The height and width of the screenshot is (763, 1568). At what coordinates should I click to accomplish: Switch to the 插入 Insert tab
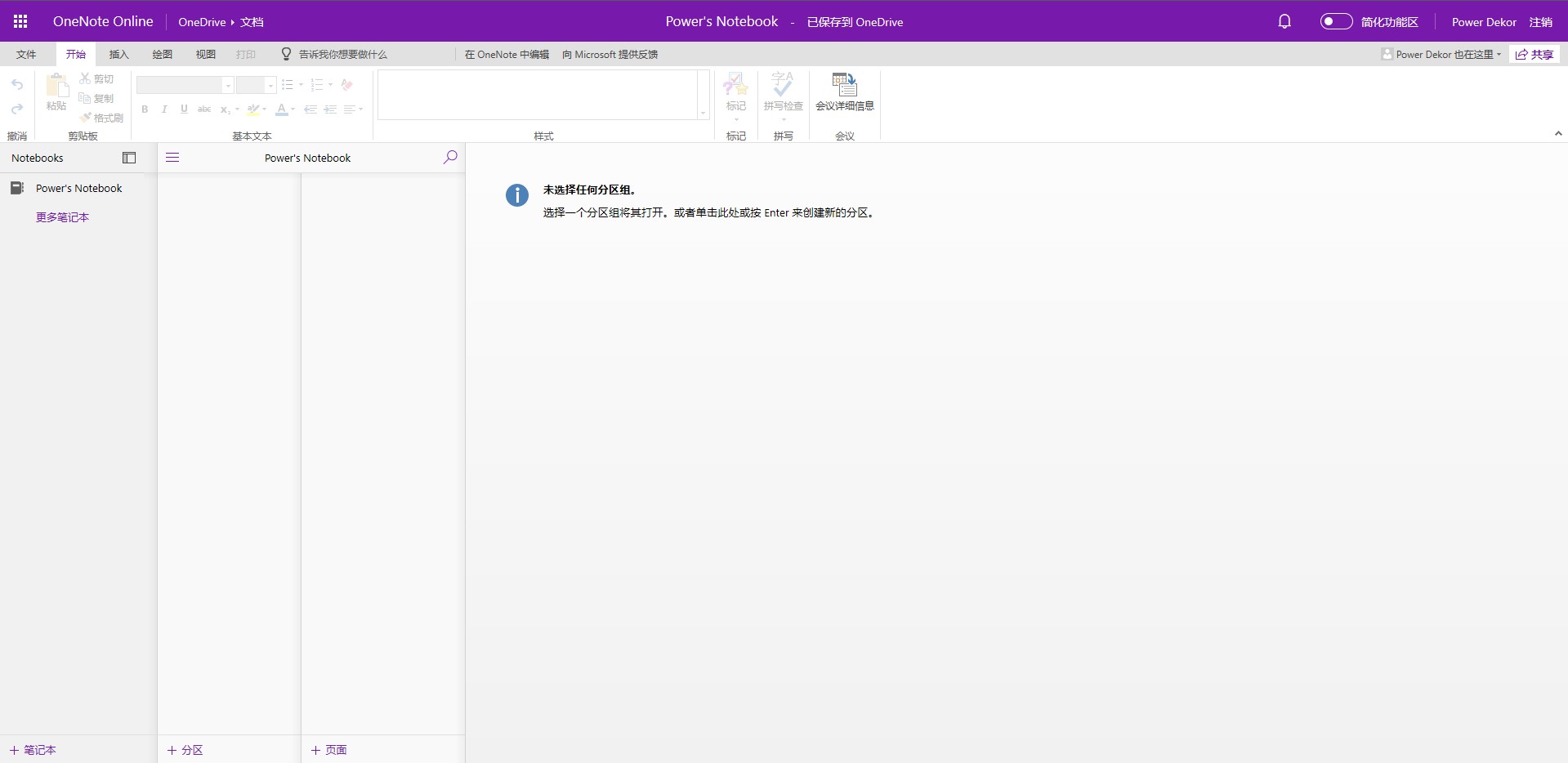pyautogui.click(x=119, y=54)
